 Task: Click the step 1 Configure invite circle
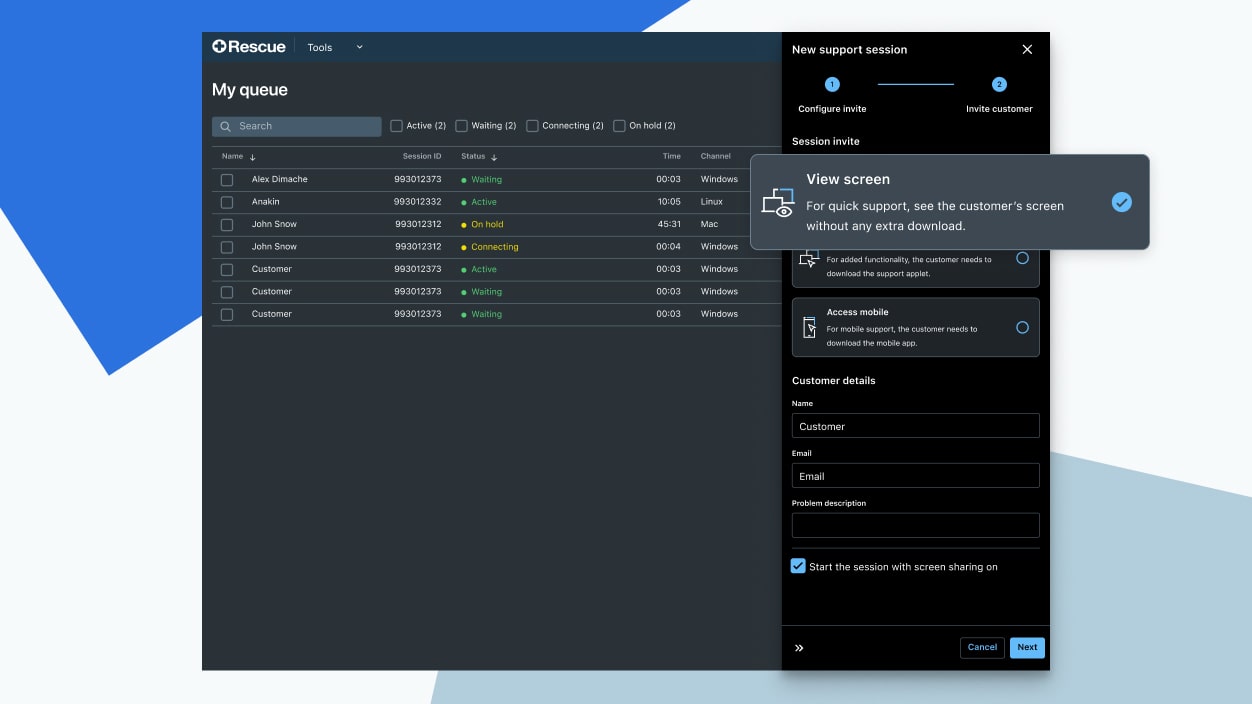coord(831,85)
